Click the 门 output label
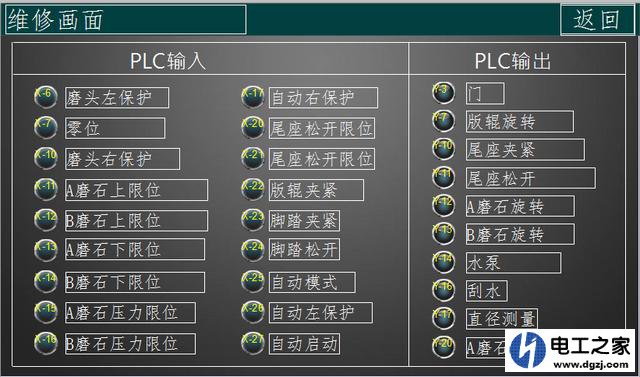640x377 pixels. (x=485, y=93)
